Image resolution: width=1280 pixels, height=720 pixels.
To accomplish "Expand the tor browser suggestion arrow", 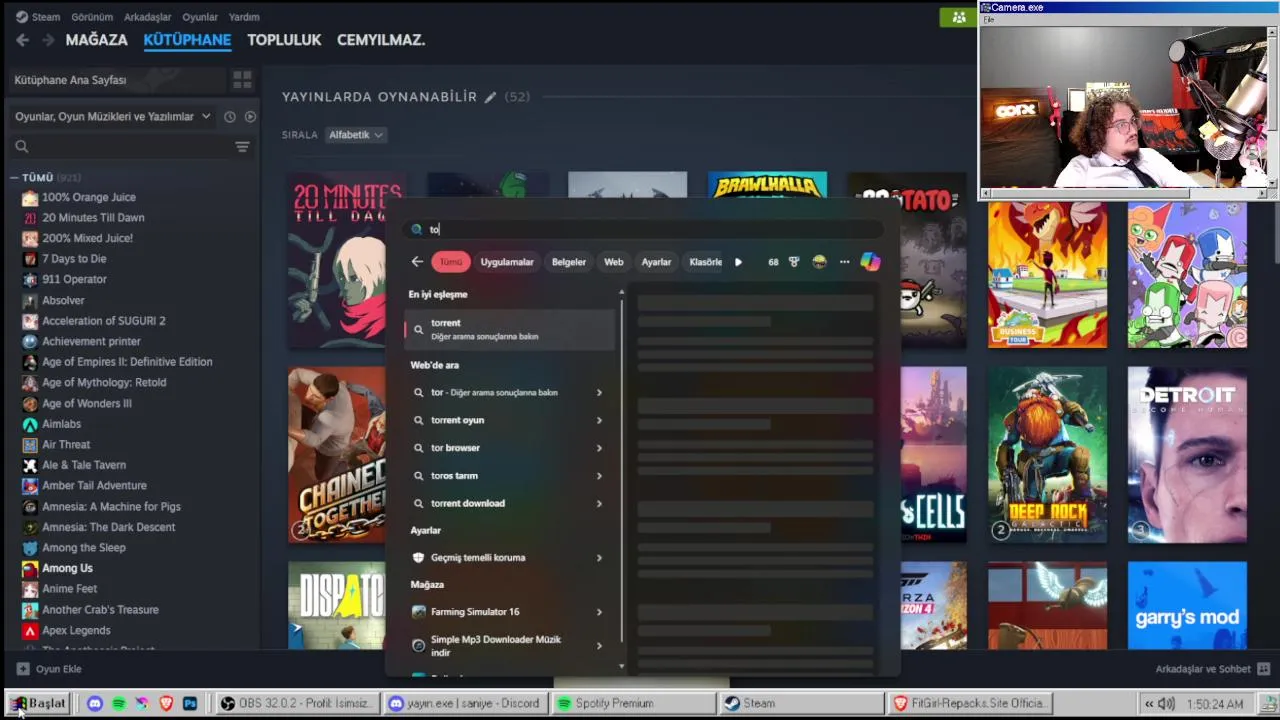I will pos(599,448).
